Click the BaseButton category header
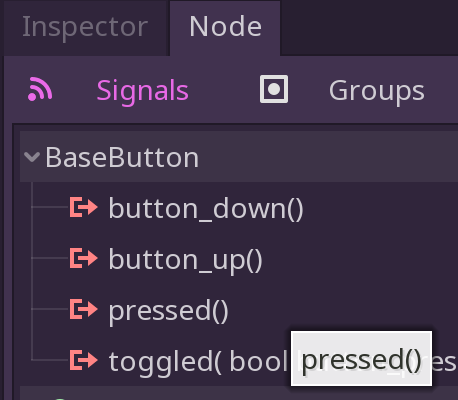Image resolution: width=458 pixels, height=400 pixels. click(x=239, y=157)
